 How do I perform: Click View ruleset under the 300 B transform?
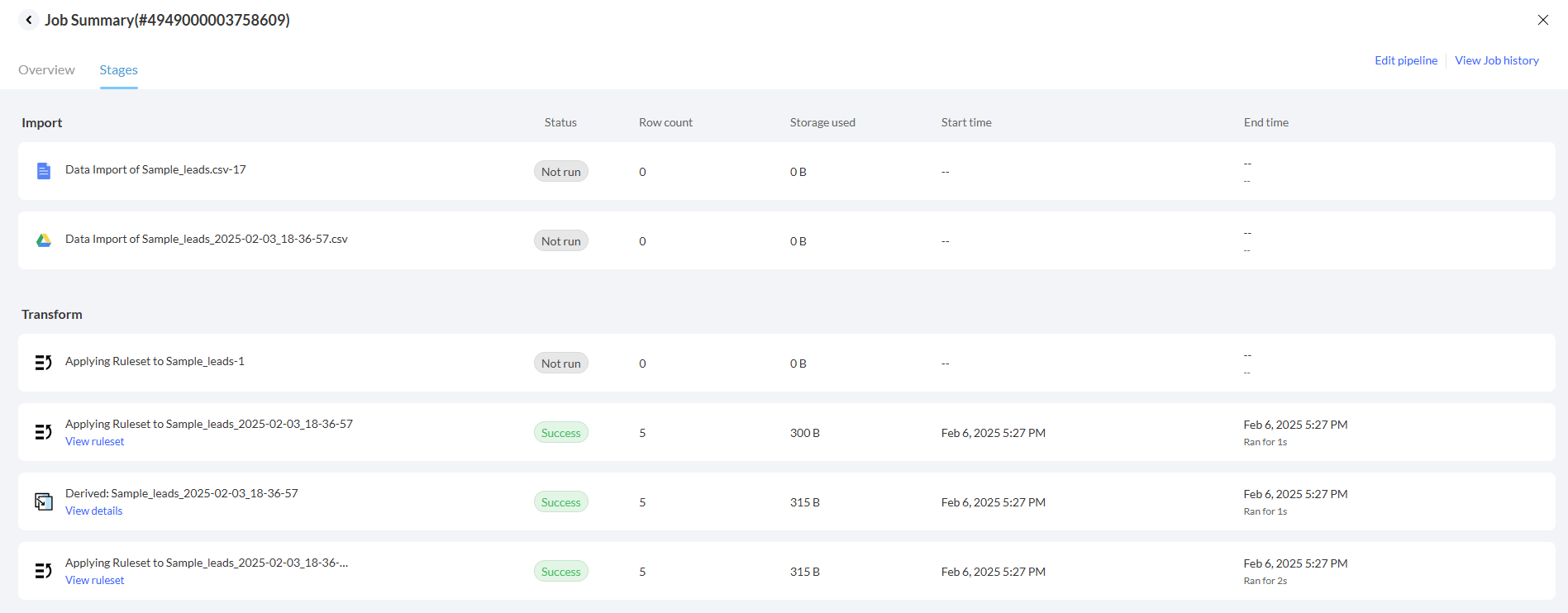[95, 442]
